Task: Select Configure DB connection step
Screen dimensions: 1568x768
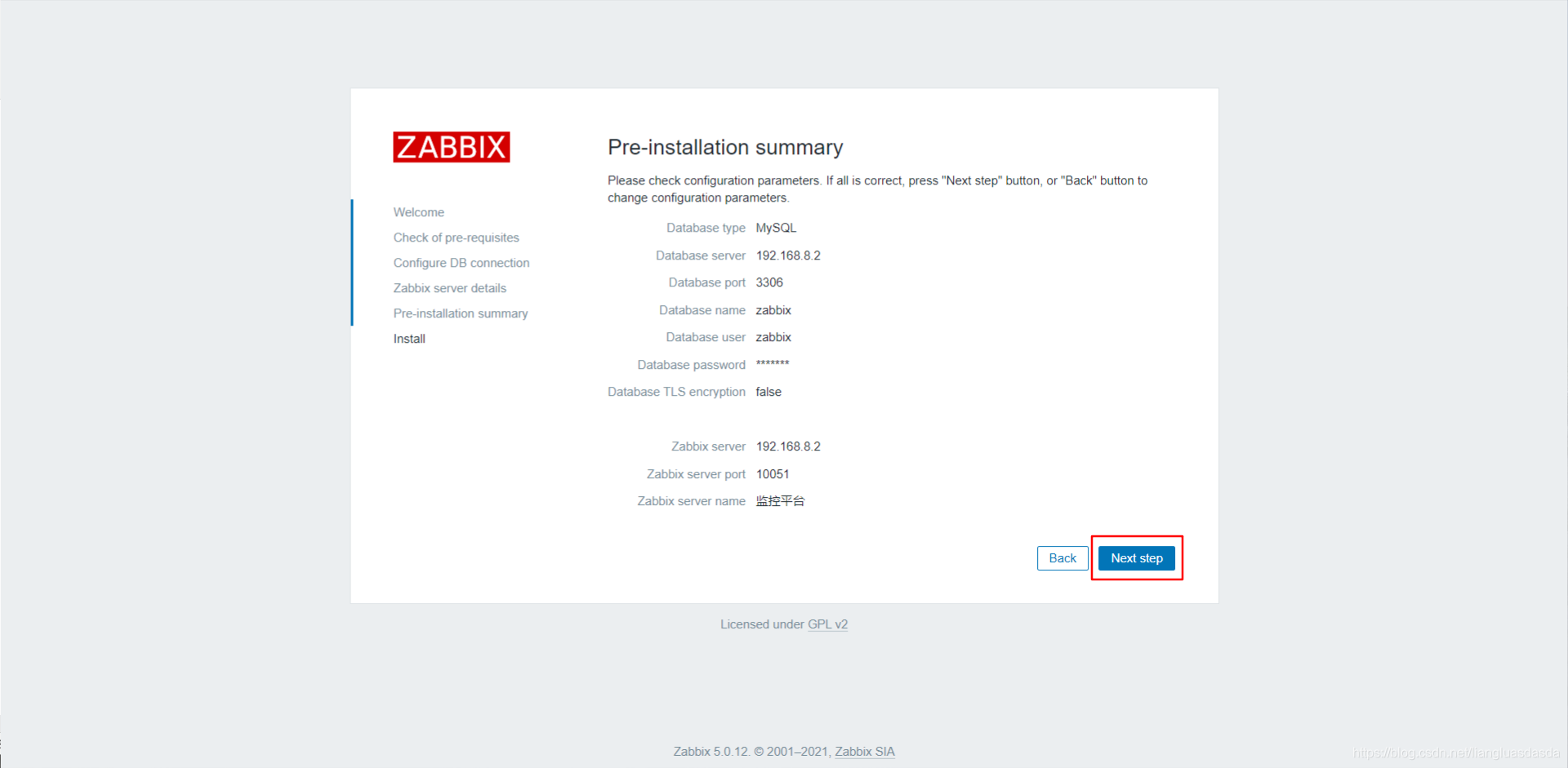Action: pyautogui.click(x=461, y=263)
